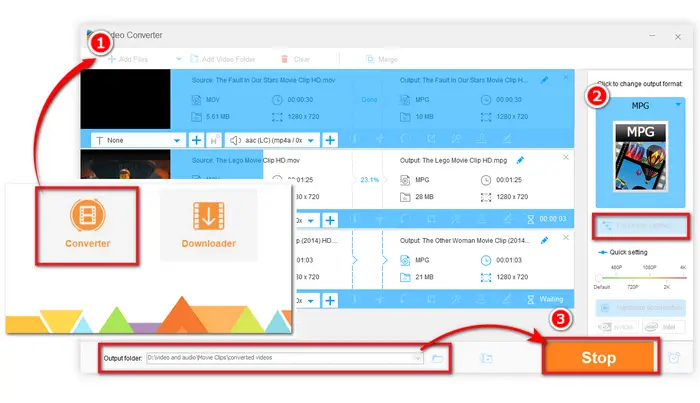Select the black Fault In Our Stars thumbnail

point(125,99)
